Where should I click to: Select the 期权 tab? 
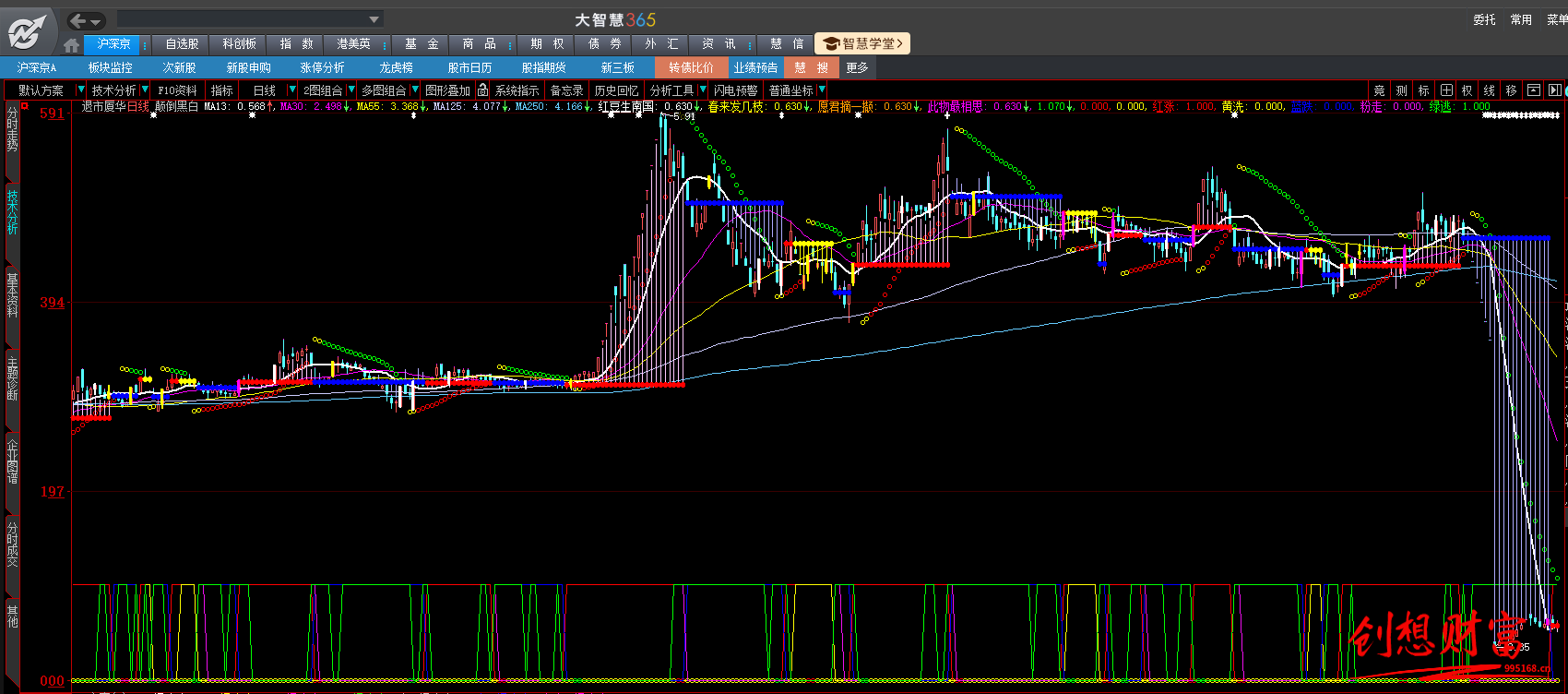[547, 44]
